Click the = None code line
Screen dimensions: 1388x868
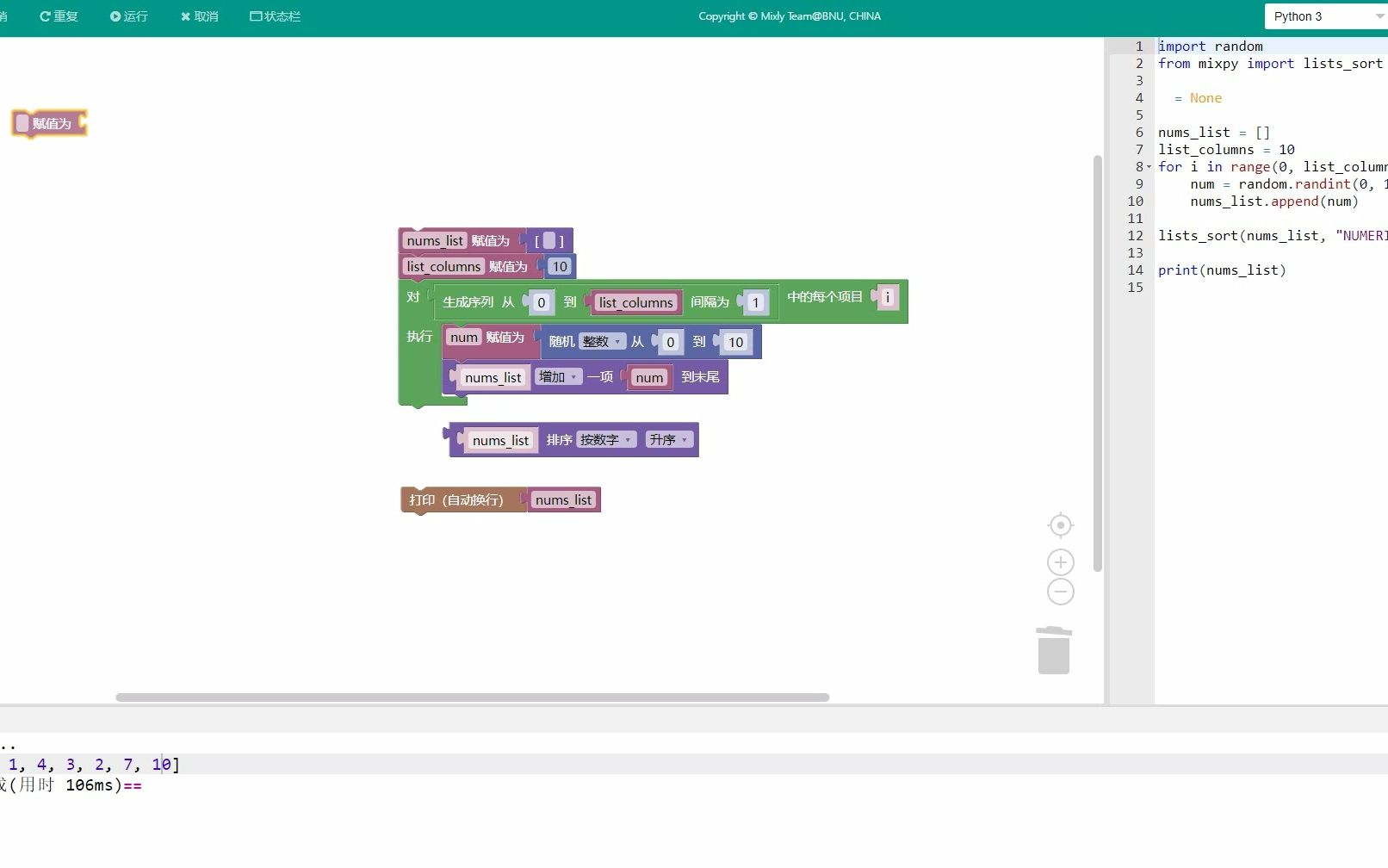click(x=1198, y=98)
